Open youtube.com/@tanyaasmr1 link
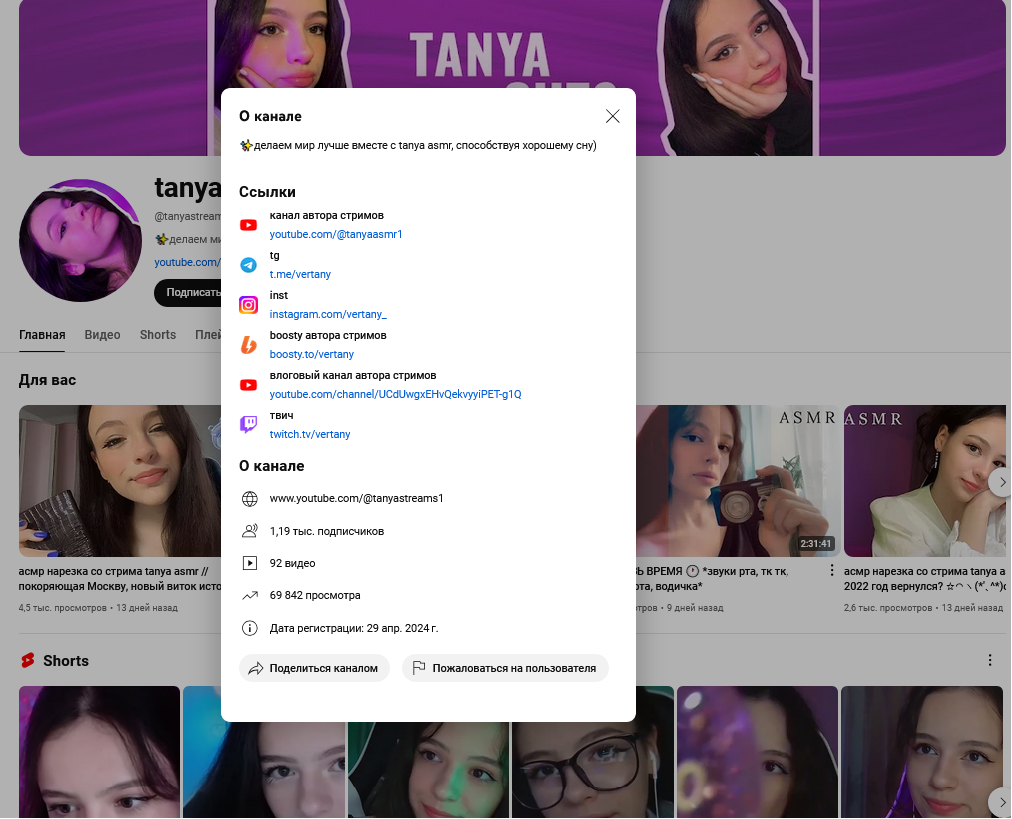 [336, 234]
